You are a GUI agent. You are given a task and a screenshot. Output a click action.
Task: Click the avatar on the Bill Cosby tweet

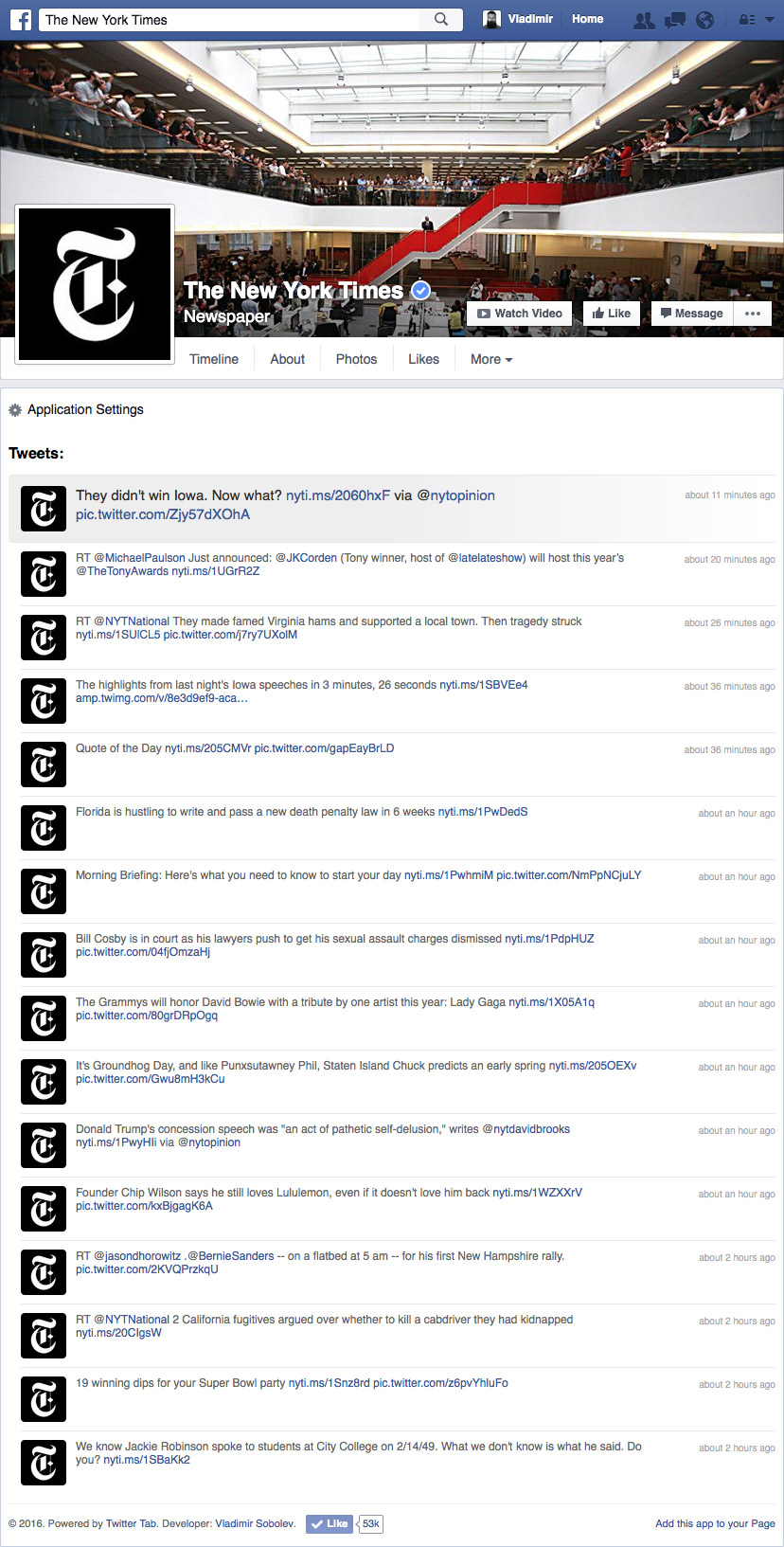pyautogui.click(x=44, y=954)
